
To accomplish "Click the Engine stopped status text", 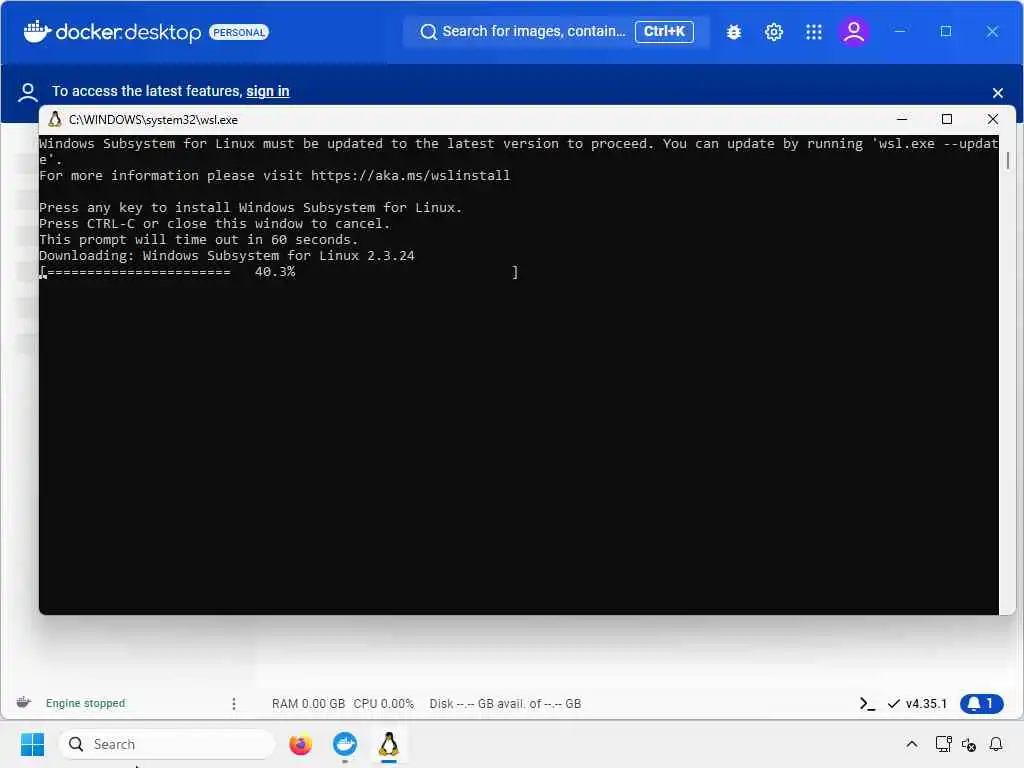I will (86, 703).
